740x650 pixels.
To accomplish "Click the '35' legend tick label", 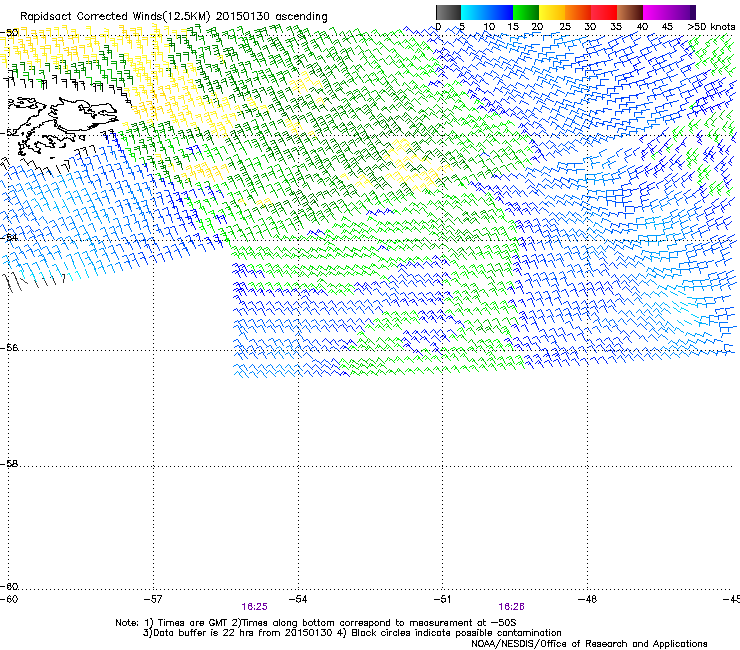I will [616, 27].
